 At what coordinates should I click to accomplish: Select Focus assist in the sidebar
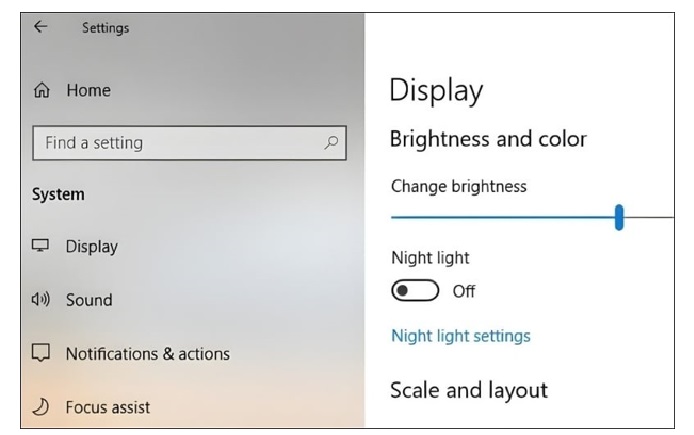point(108,407)
